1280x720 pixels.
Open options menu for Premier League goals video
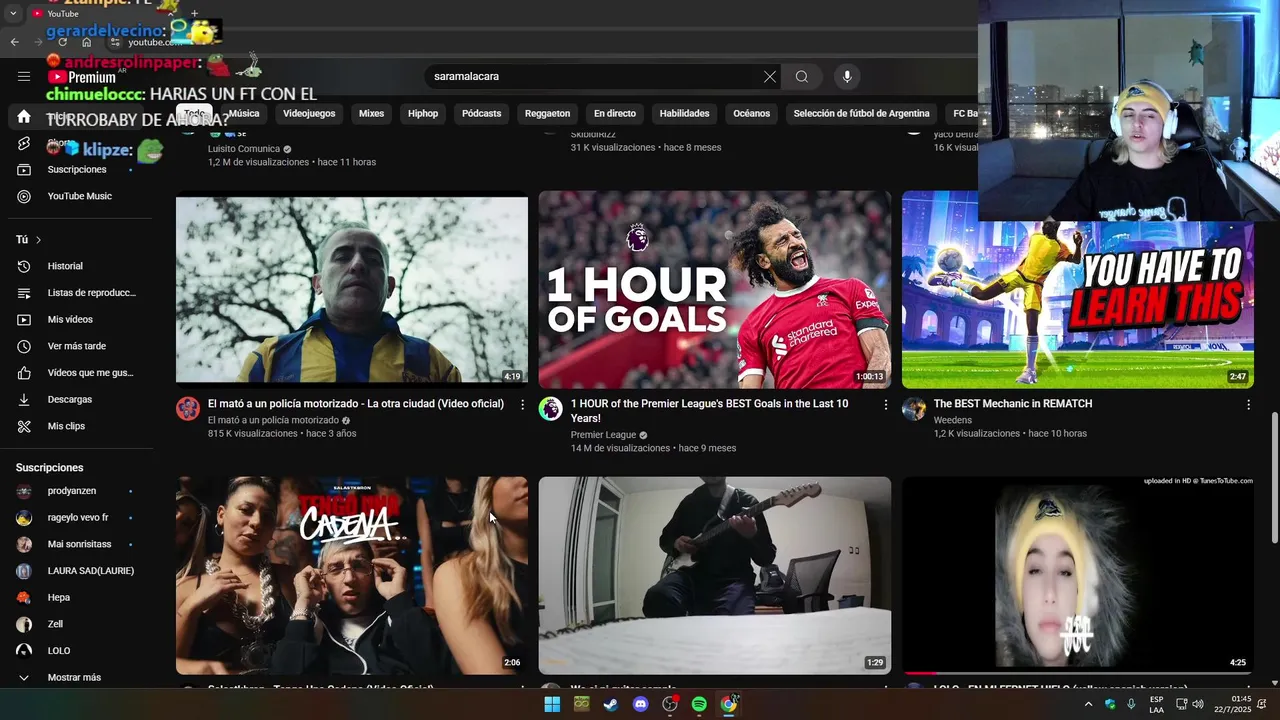click(x=885, y=404)
